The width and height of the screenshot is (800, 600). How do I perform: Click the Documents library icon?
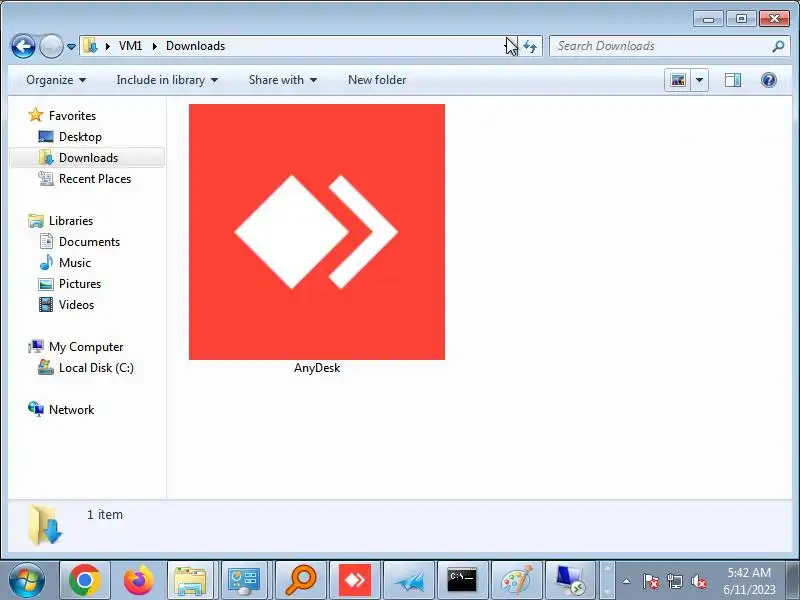[x=46, y=241]
